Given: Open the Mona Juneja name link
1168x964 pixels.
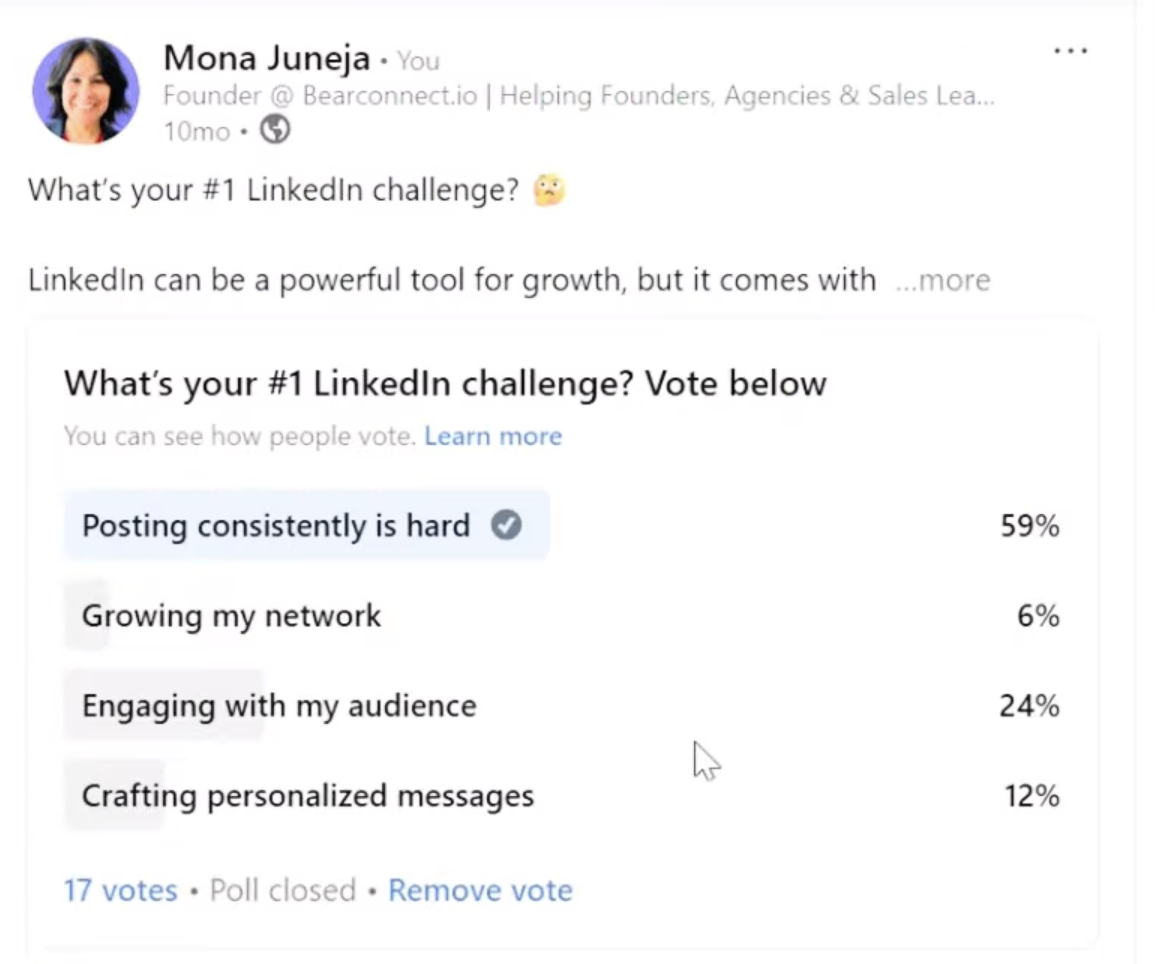Looking at the screenshot, I should 266,58.
